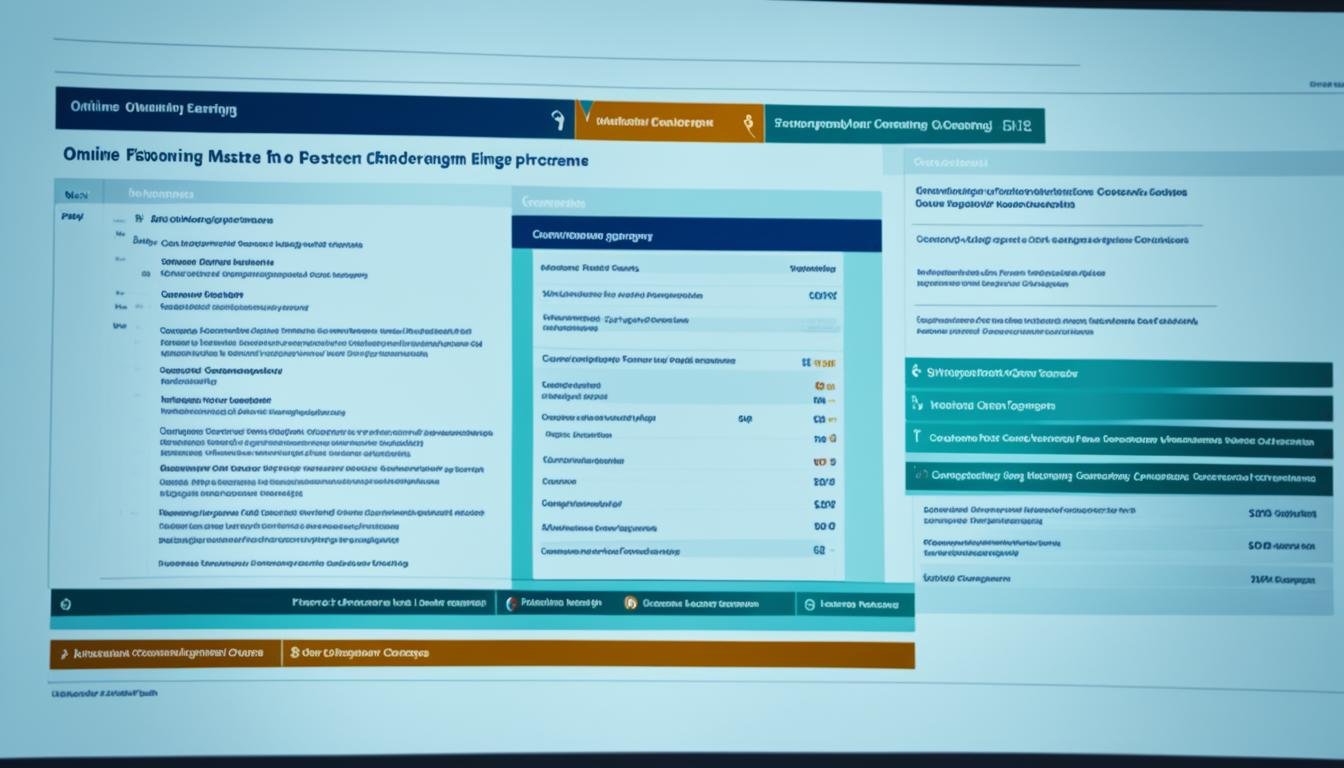Expand the first teal accordion bar, right panel
This screenshot has height=768, width=1344.
pos(1118,373)
